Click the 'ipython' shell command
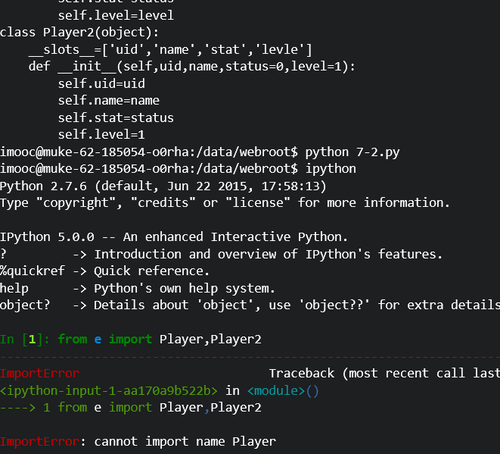 tap(331, 169)
